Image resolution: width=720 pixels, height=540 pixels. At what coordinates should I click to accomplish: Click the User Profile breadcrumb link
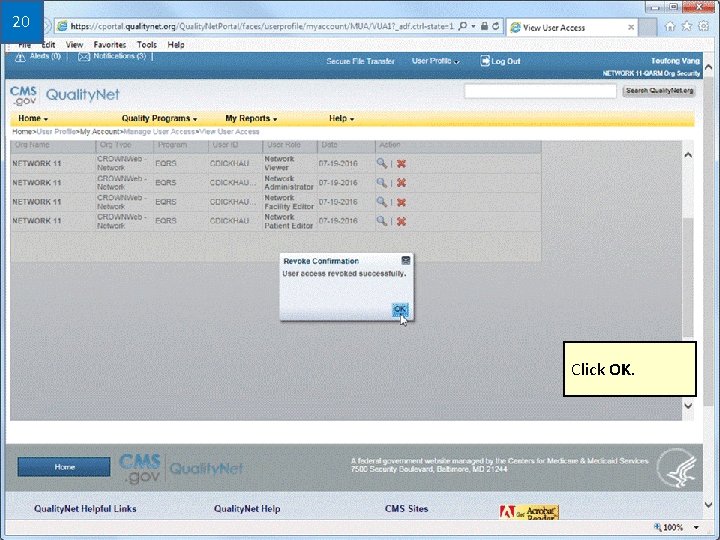point(56,132)
